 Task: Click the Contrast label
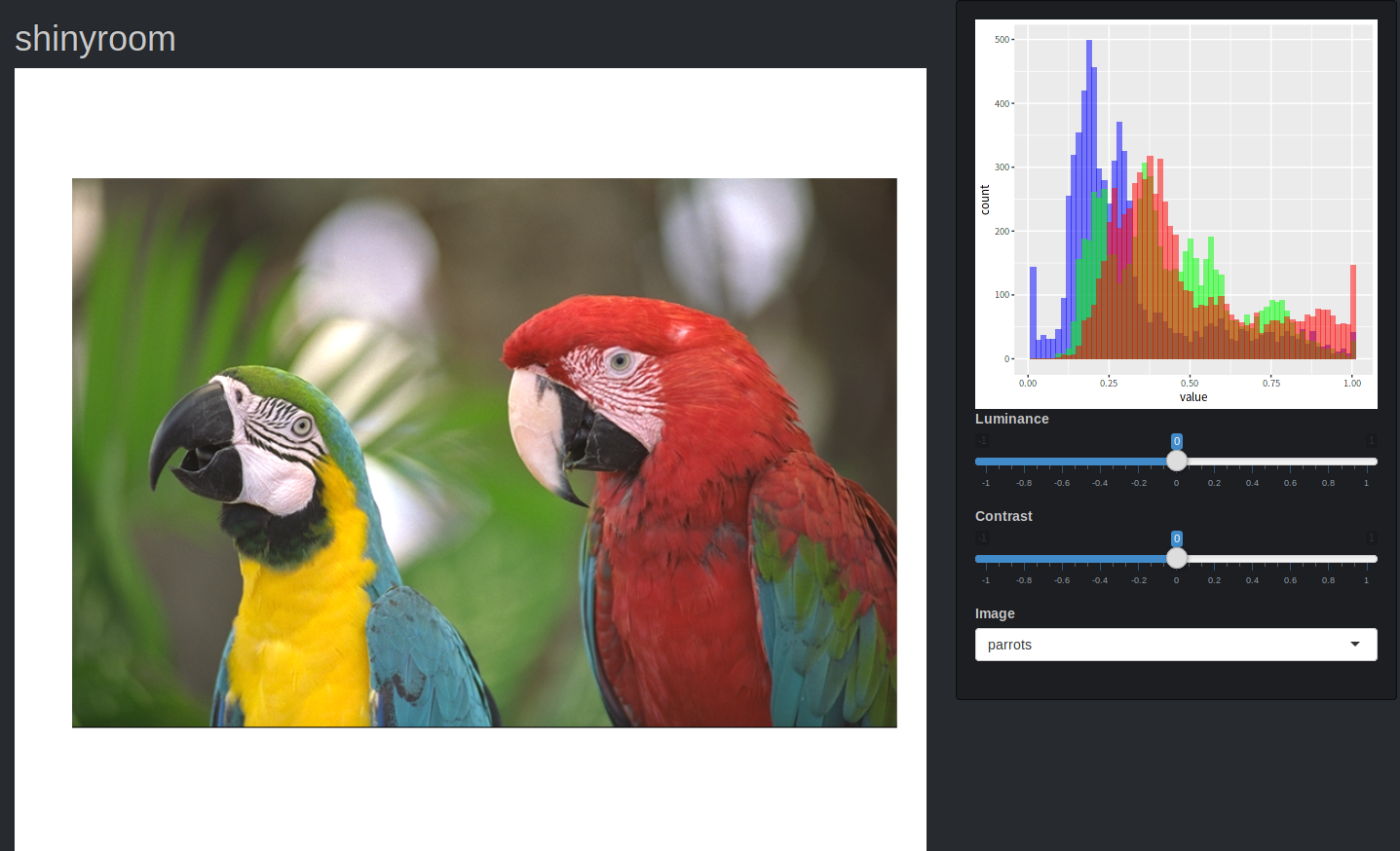click(1003, 516)
